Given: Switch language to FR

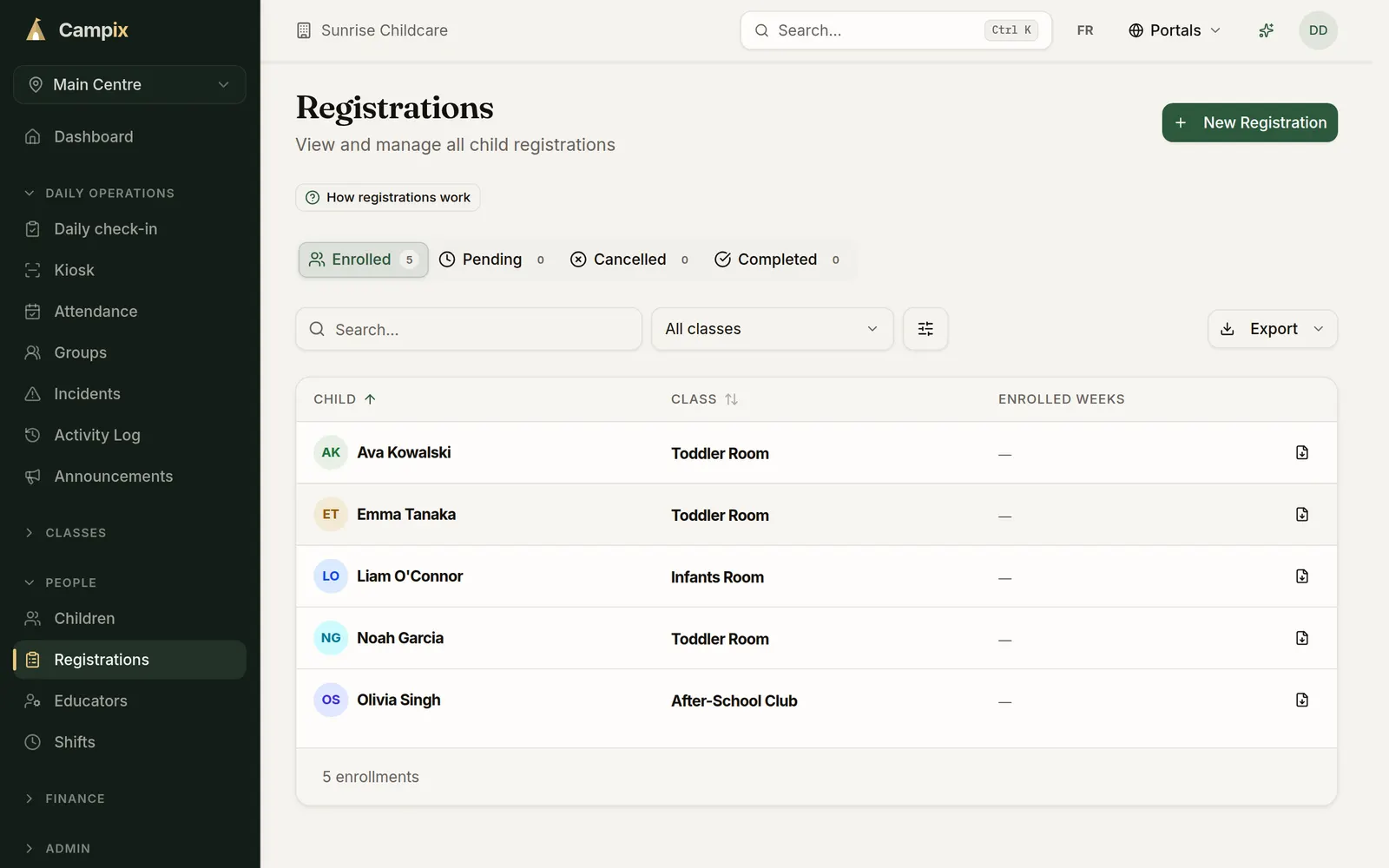Looking at the screenshot, I should click(1085, 30).
